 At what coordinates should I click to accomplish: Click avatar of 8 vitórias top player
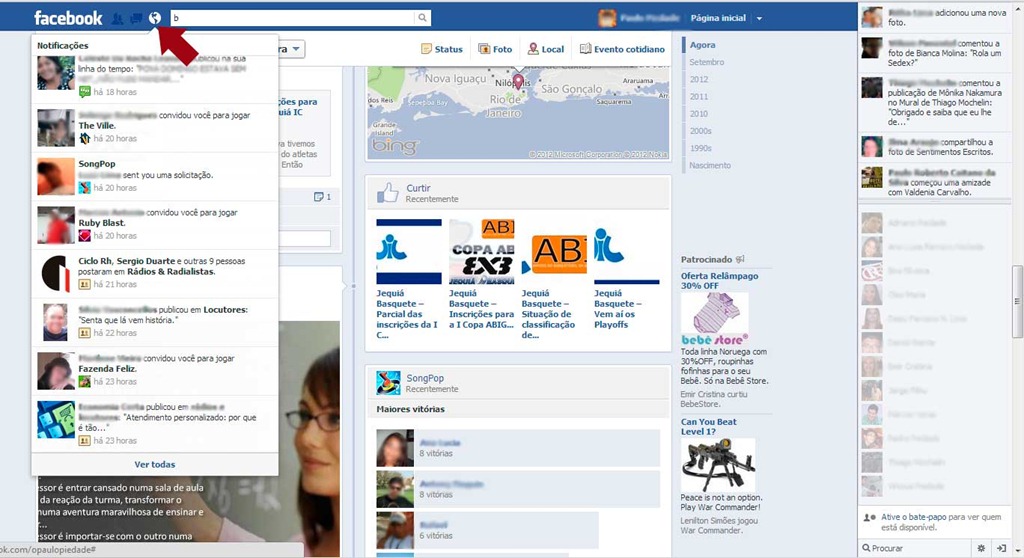(x=394, y=448)
